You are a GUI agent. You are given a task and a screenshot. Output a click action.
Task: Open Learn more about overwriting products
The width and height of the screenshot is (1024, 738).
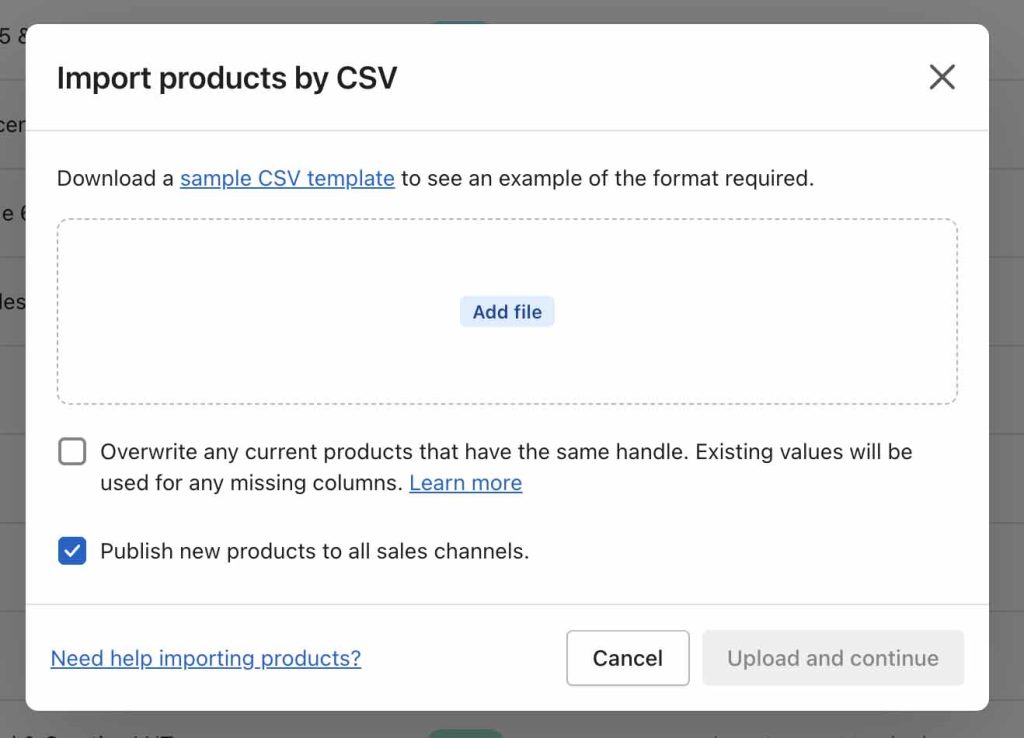tap(465, 483)
